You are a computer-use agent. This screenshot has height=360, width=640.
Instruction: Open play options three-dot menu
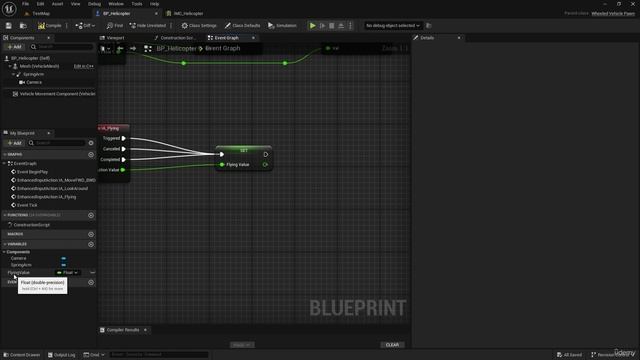350,26
